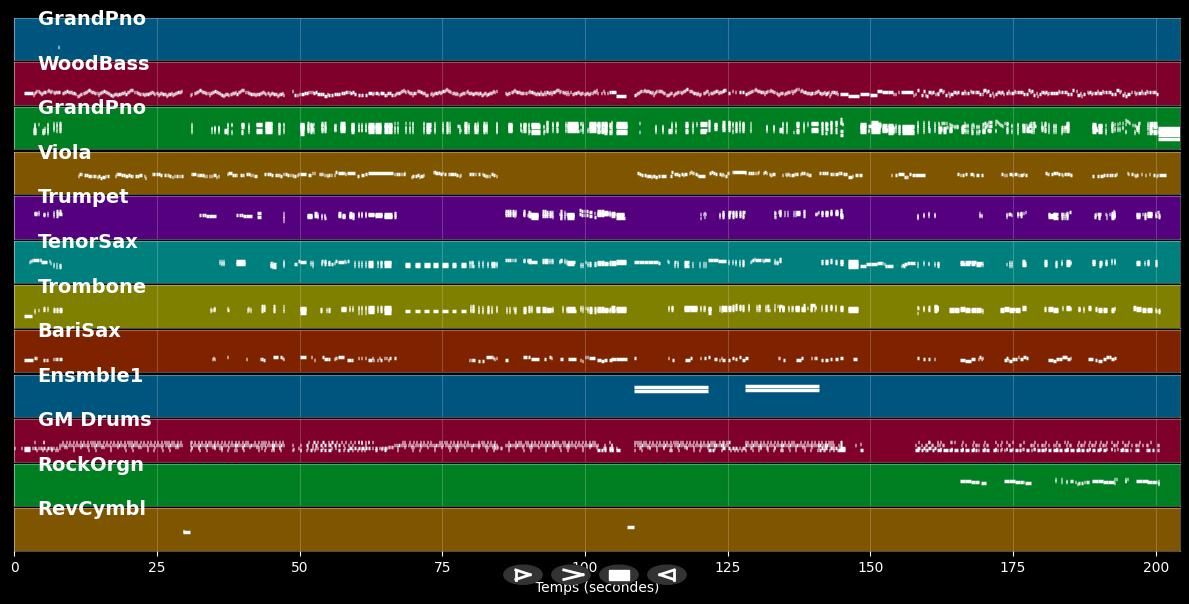
Task: Click the Trumpet track name
Action: point(83,197)
